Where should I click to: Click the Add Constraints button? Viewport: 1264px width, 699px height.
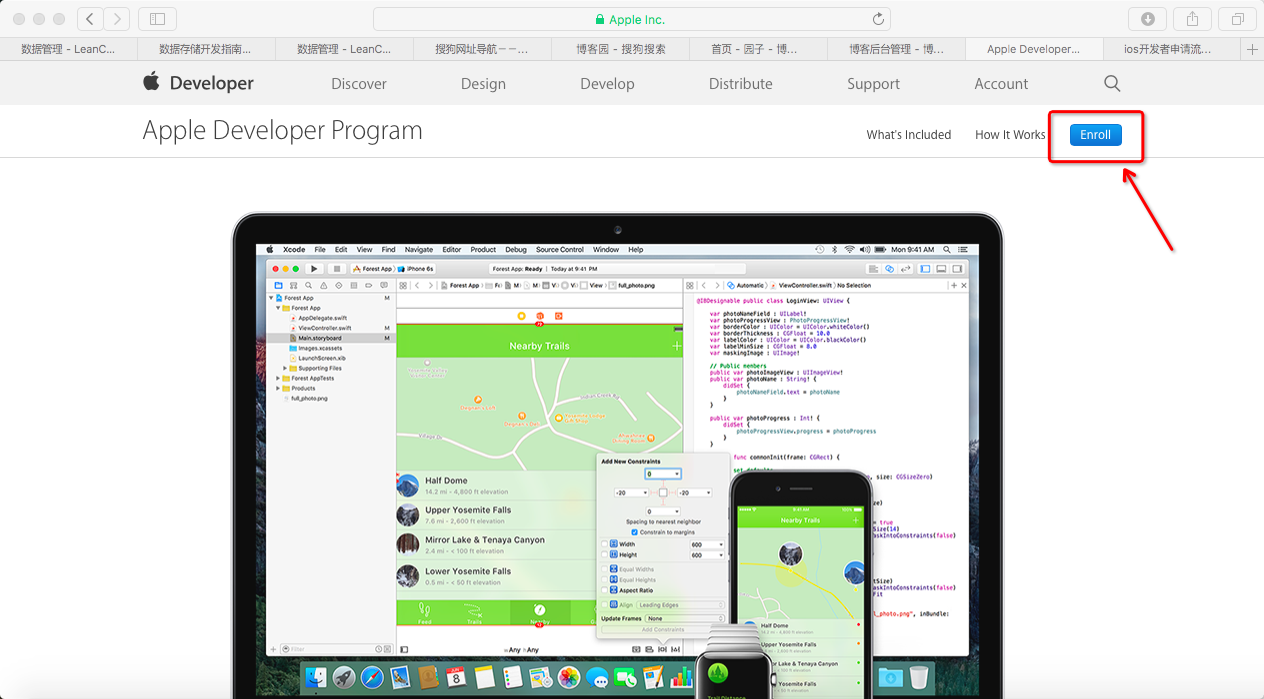tap(662, 630)
